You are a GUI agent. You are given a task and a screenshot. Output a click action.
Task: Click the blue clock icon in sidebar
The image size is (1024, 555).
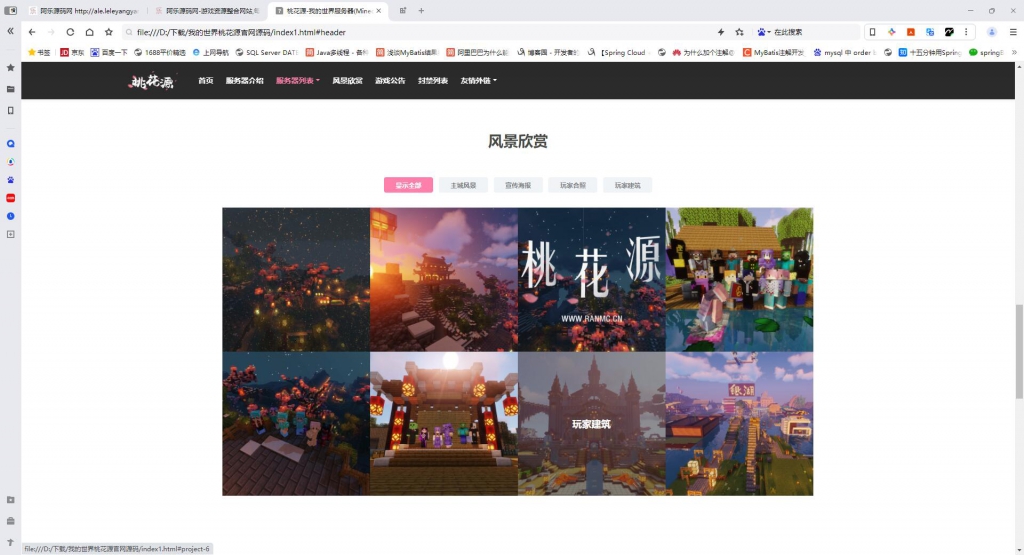coord(10,216)
